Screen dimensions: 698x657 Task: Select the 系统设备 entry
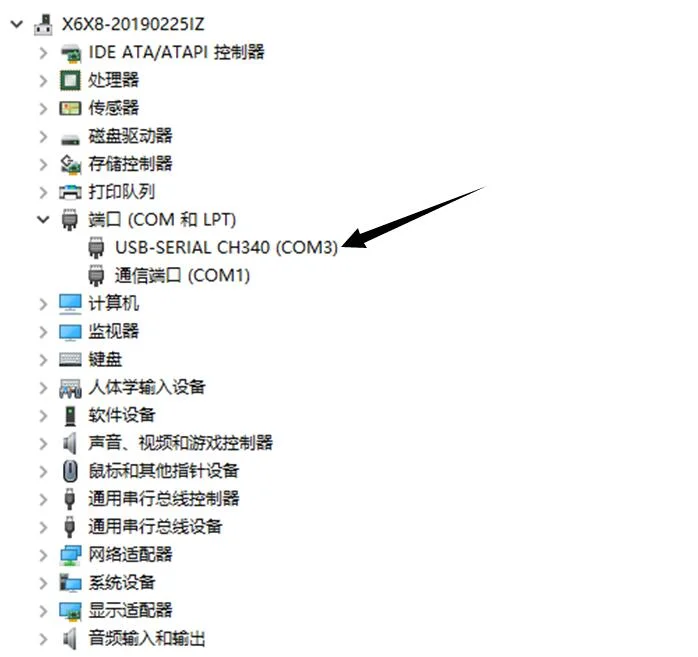click(122, 583)
